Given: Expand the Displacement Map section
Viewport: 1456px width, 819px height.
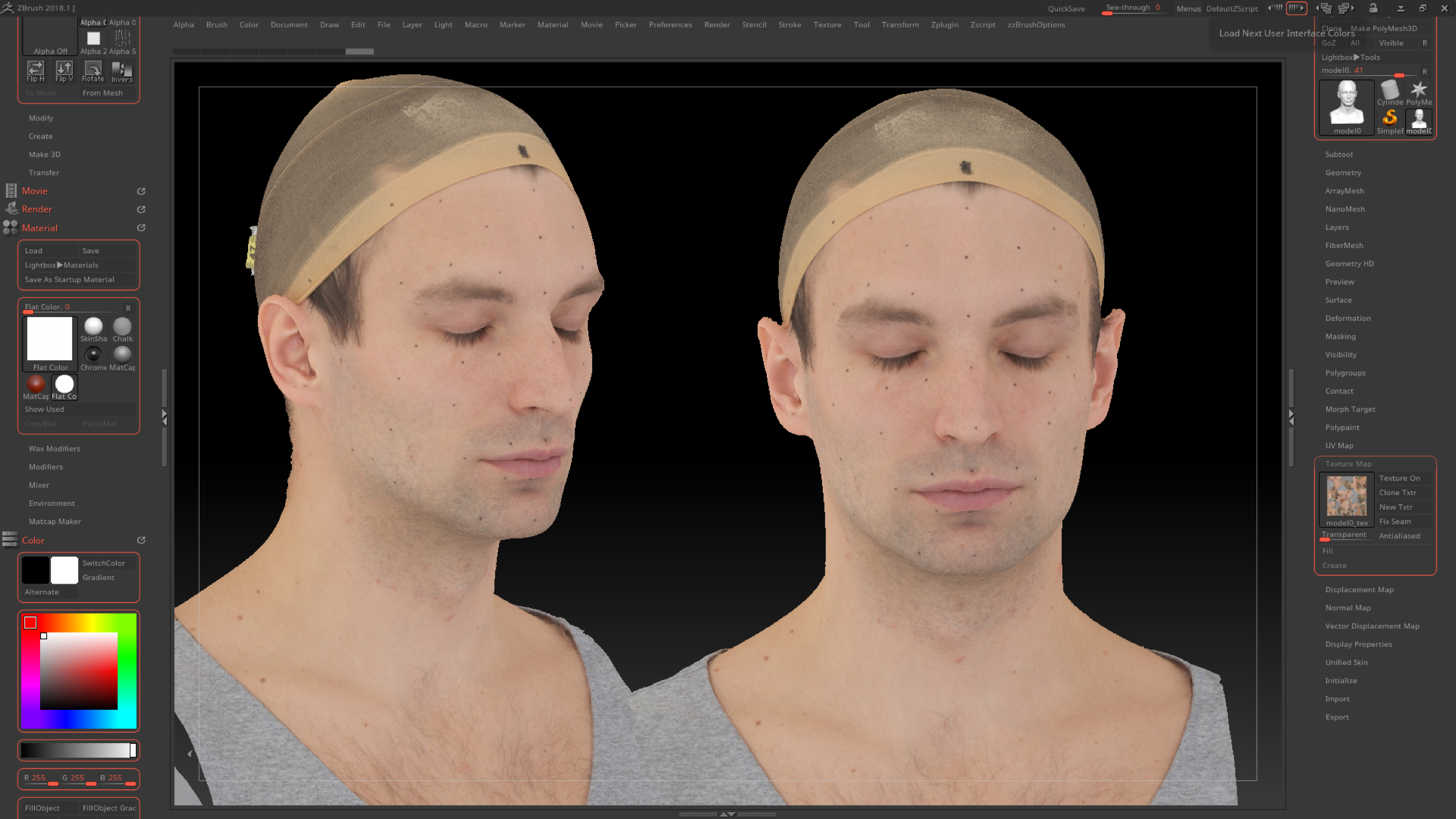Looking at the screenshot, I should tap(1359, 590).
